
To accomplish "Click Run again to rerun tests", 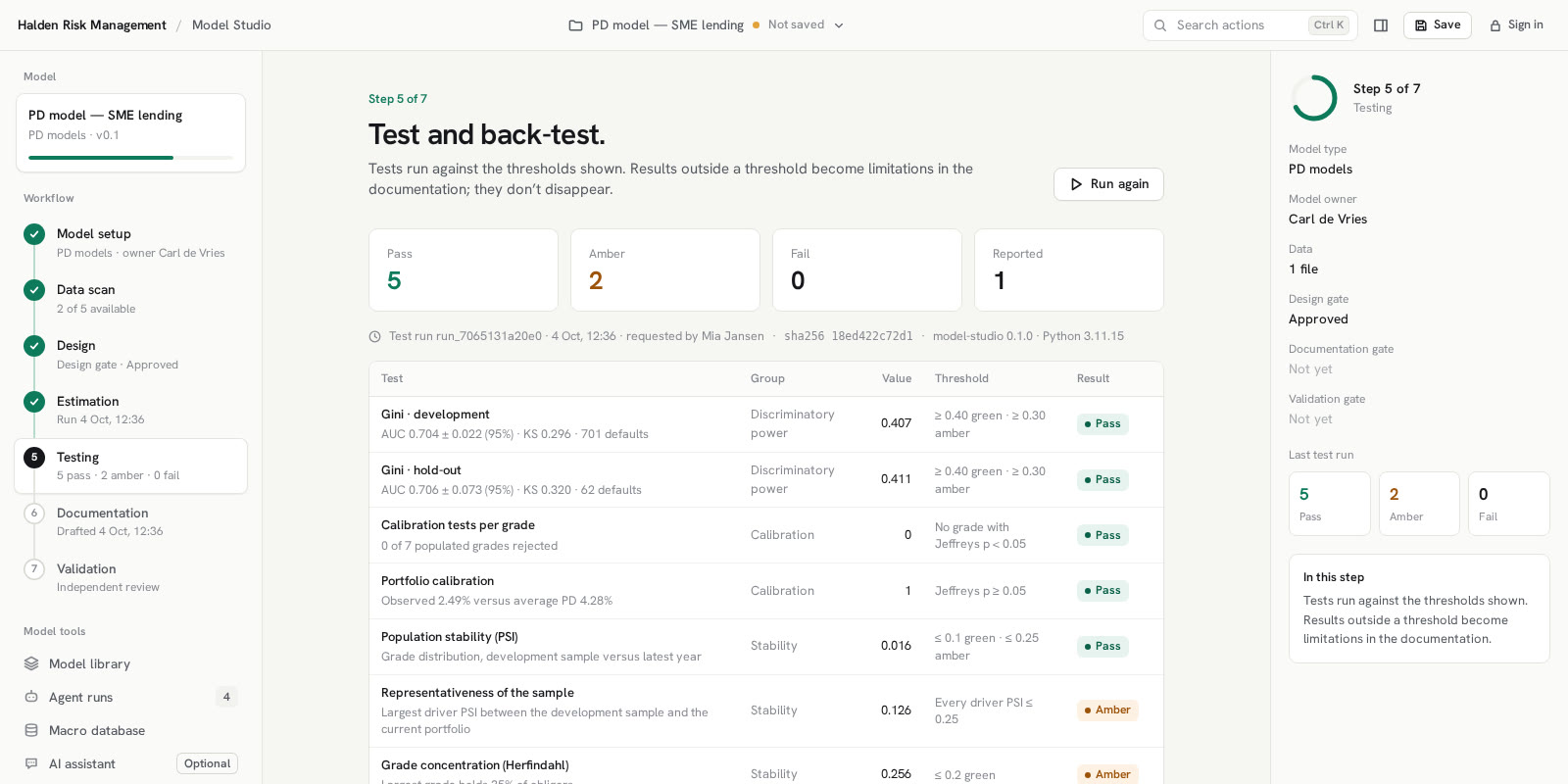I will click(x=1108, y=184).
